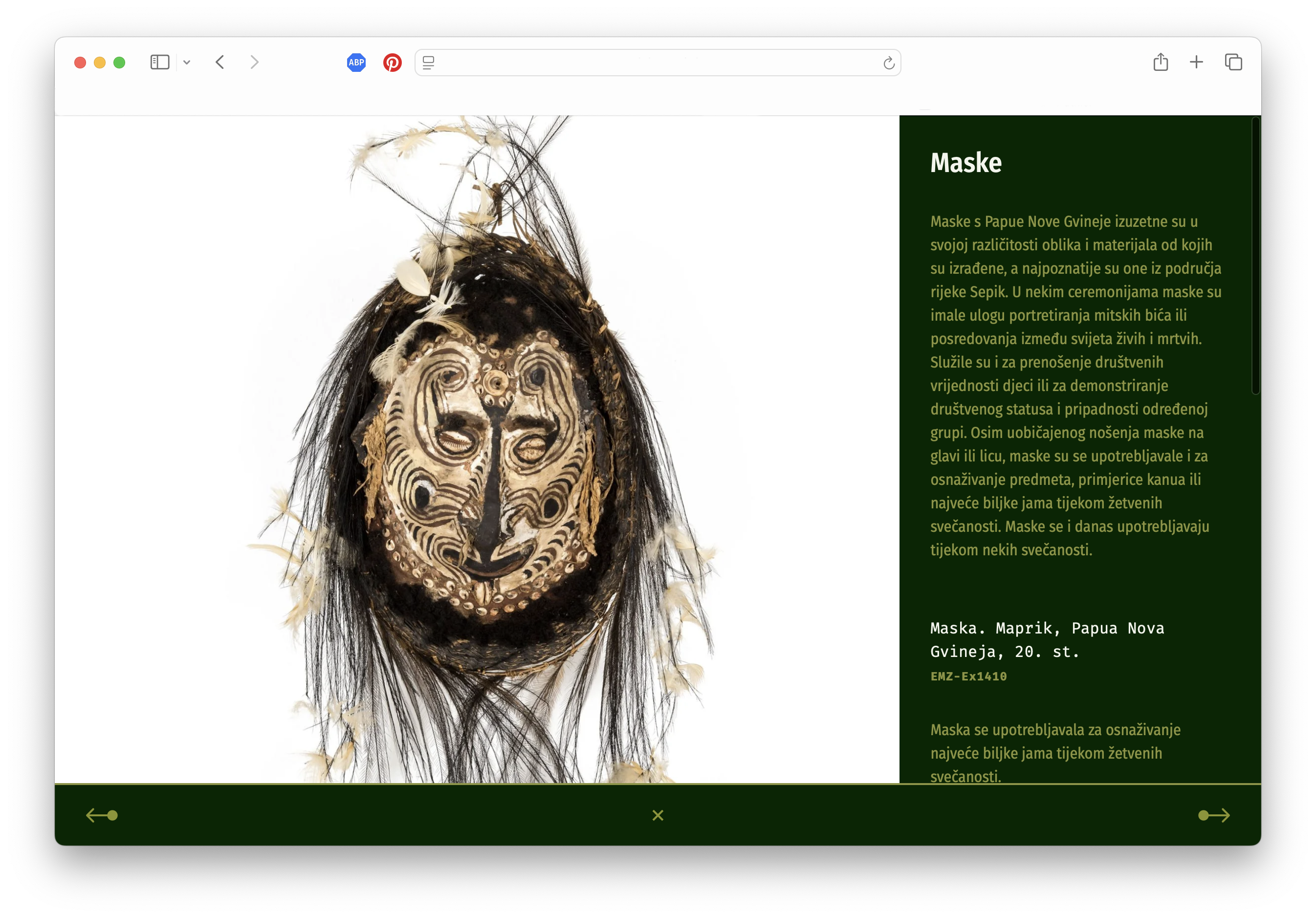Go to previous item with left arrow
The image size is (1316, 918).
pos(102,815)
